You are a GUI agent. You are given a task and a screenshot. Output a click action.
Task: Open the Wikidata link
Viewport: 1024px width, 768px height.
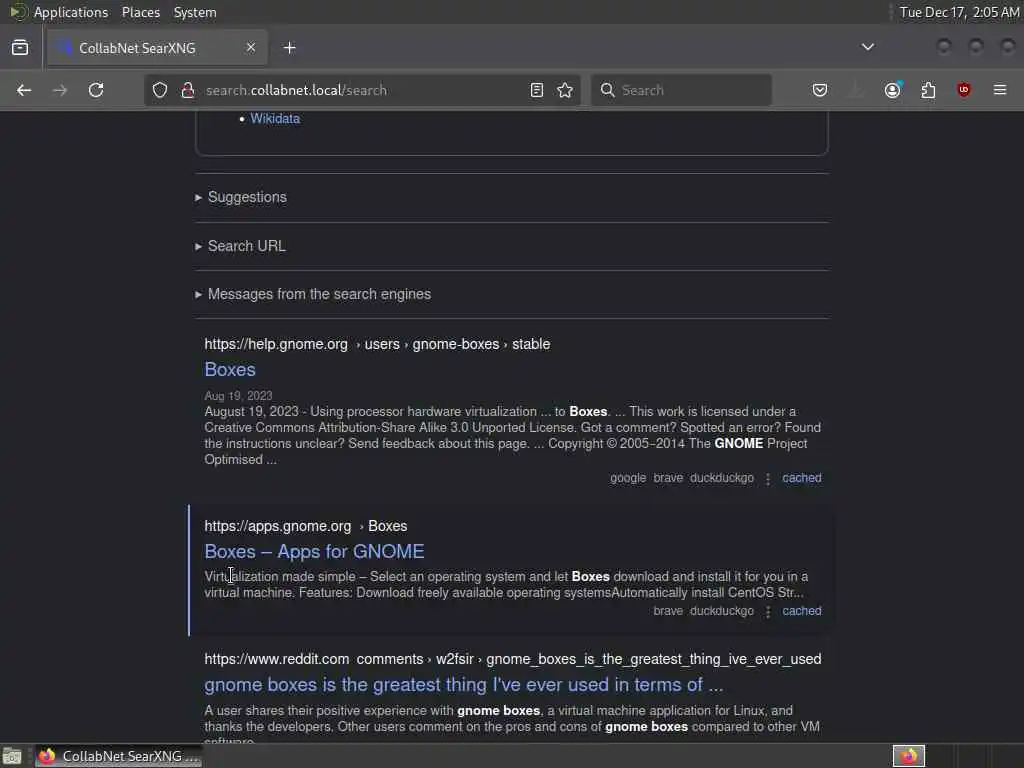click(x=275, y=119)
